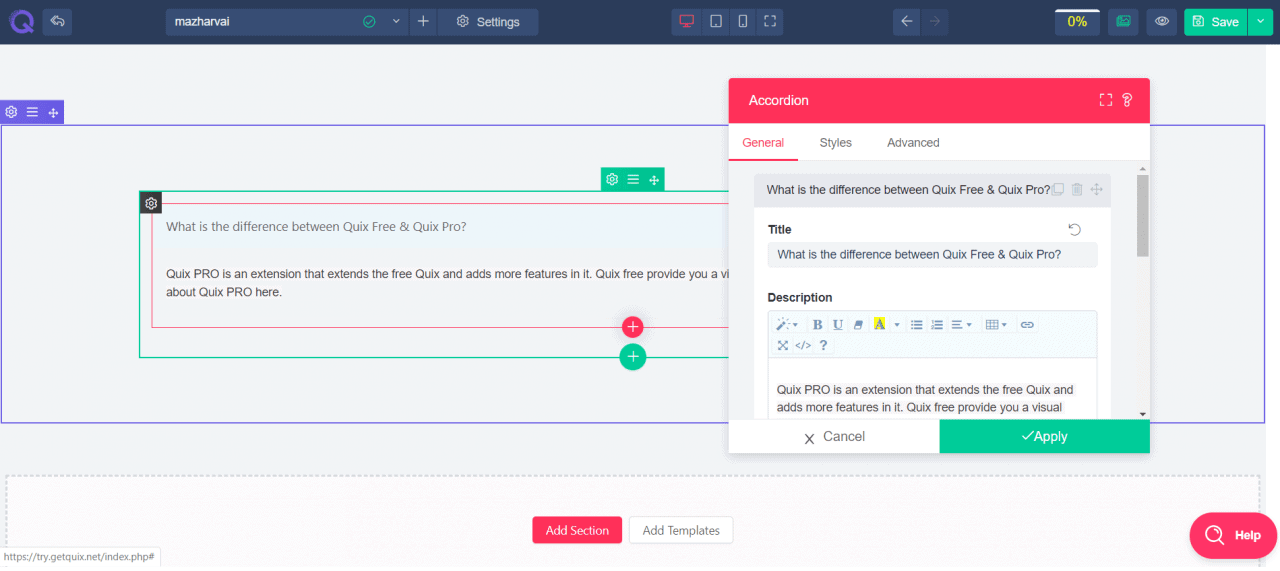The height and width of the screenshot is (571, 1280).
Task: Open editor magic wand style dropdown
Action: coord(788,325)
